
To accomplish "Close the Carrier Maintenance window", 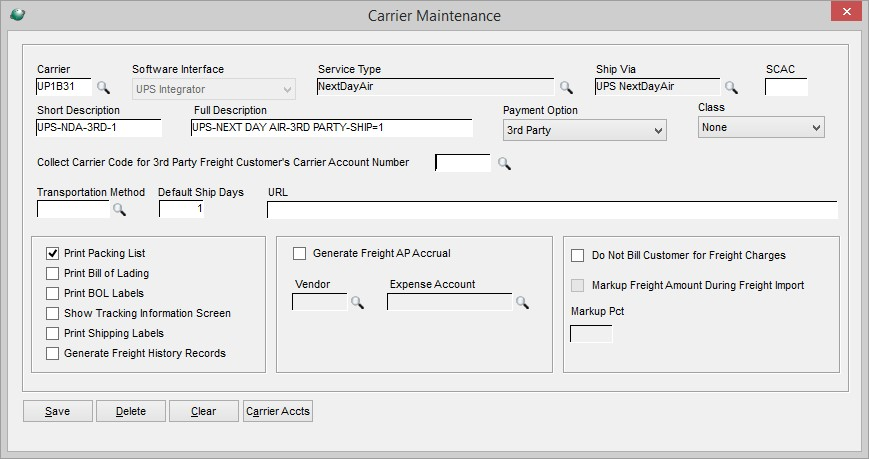I will (x=846, y=11).
